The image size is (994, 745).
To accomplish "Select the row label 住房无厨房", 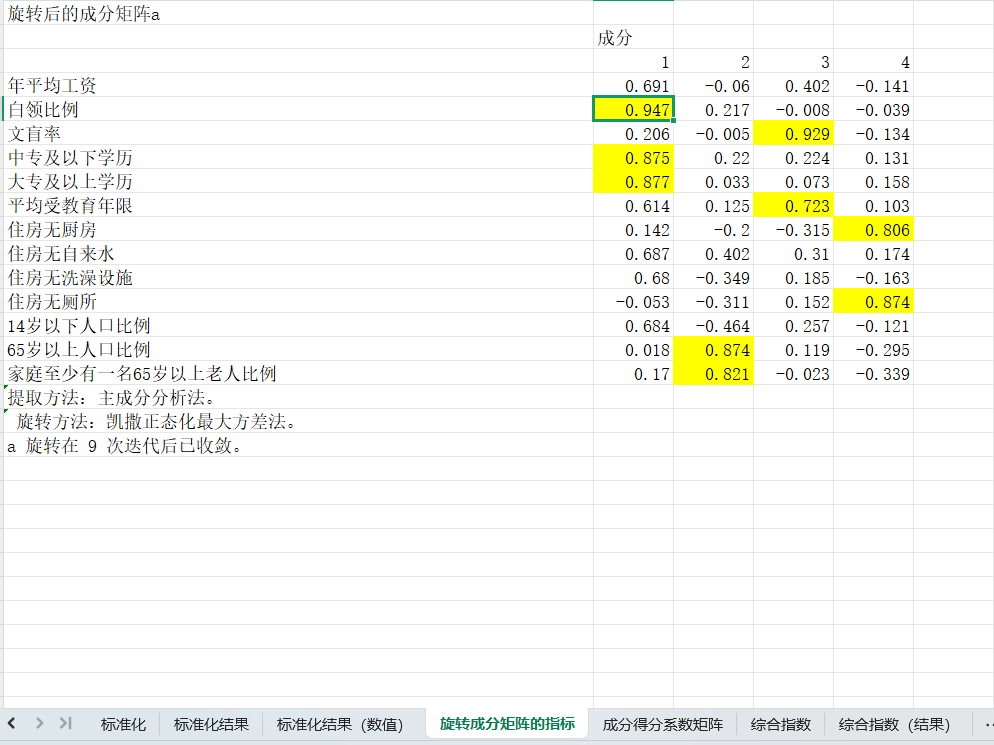I will 298,230.
